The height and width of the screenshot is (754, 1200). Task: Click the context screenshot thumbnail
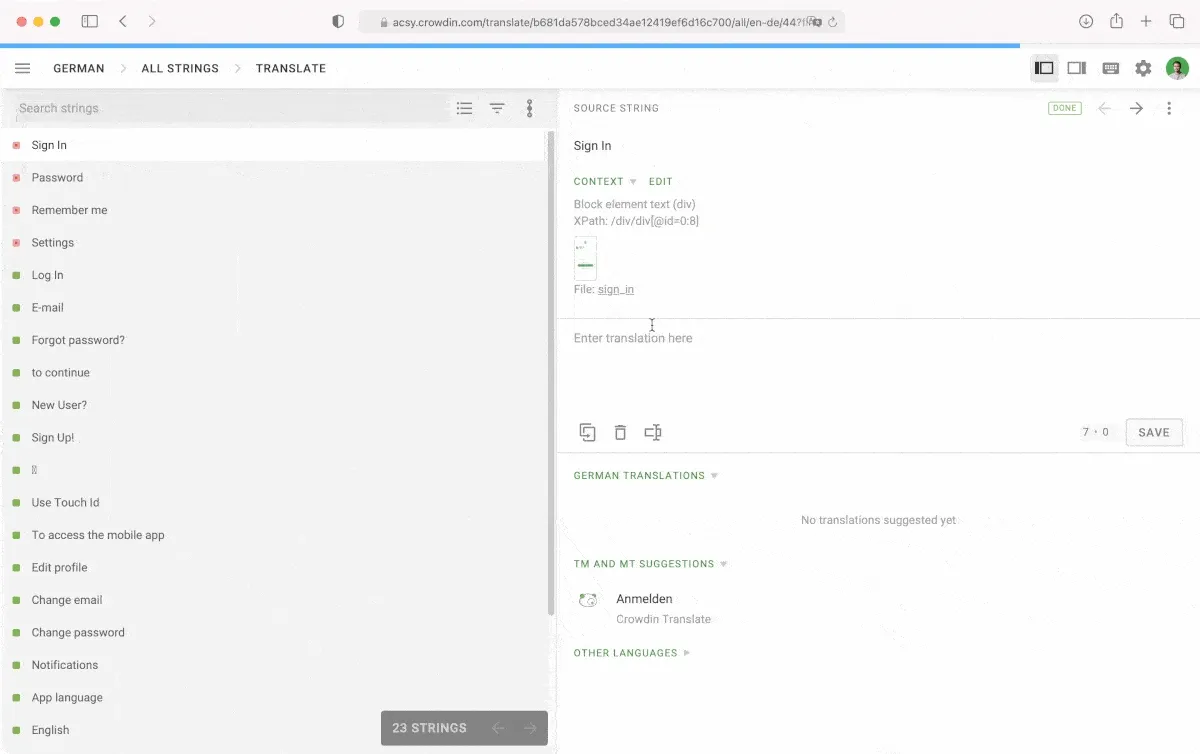coord(585,258)
